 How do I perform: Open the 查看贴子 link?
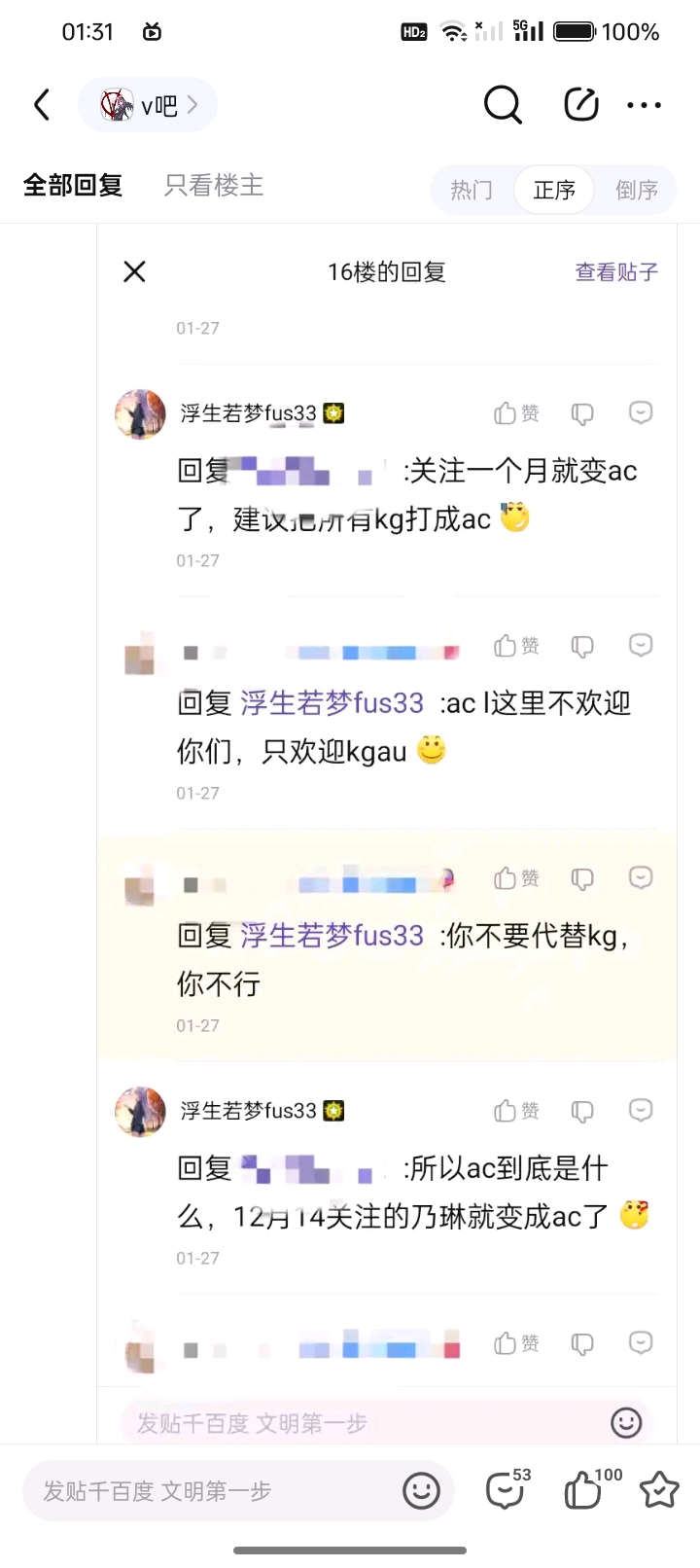(x=616, y=271)
